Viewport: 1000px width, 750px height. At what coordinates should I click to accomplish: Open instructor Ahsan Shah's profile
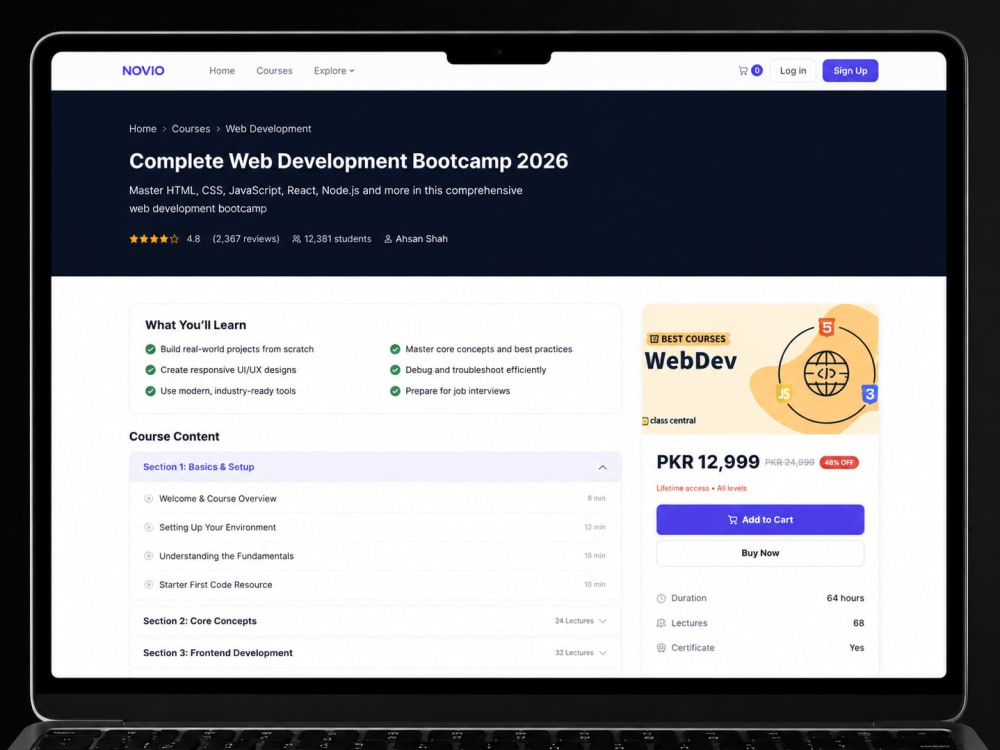point(422,239)
